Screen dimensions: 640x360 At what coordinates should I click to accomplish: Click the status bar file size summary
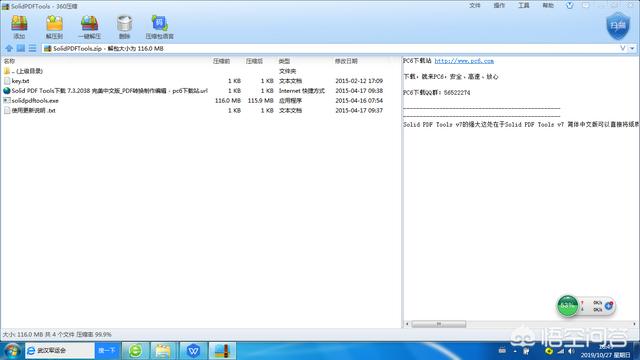coord(57,334)
